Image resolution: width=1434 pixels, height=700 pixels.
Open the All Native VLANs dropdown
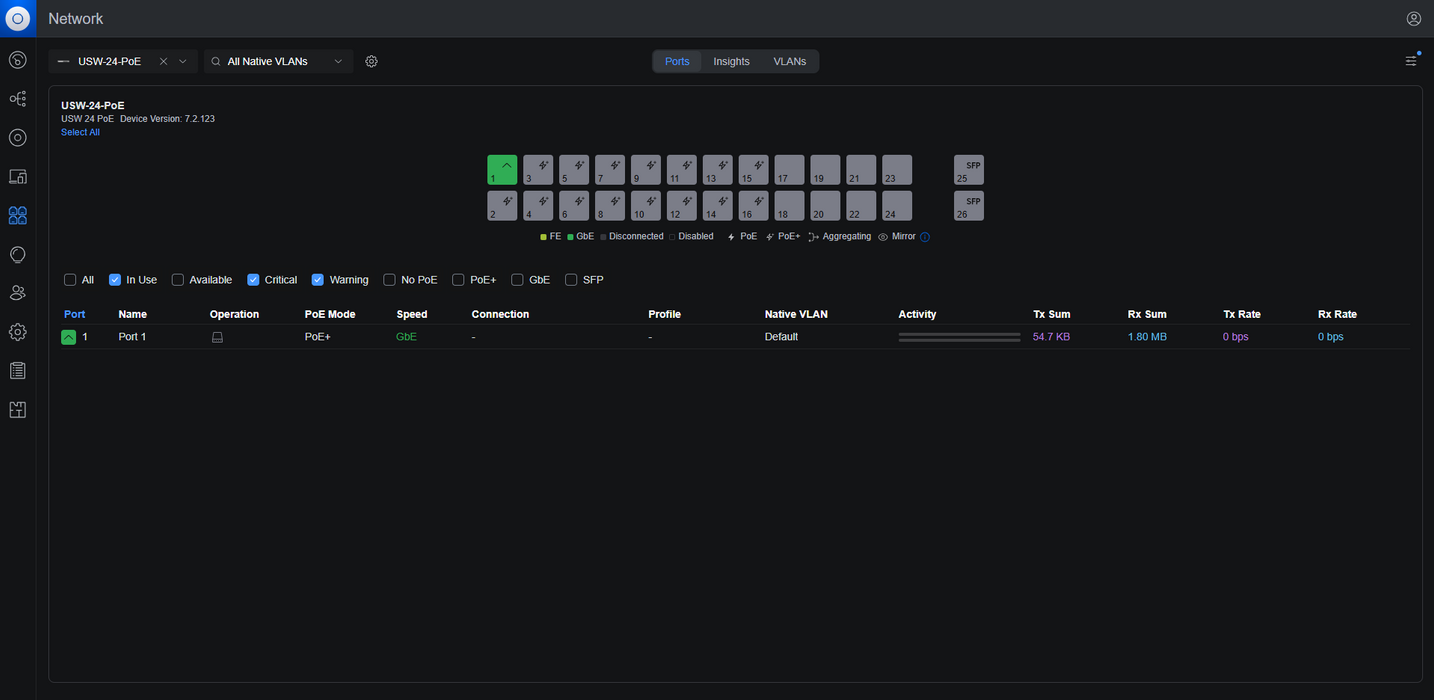pos(279,61)
